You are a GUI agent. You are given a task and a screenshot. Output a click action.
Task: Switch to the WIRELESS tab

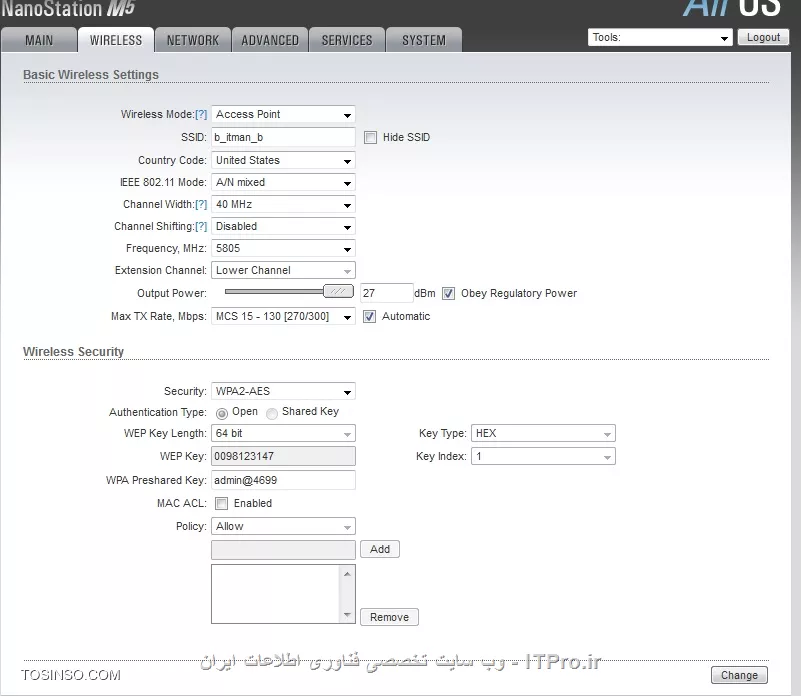tap(116, 40)
